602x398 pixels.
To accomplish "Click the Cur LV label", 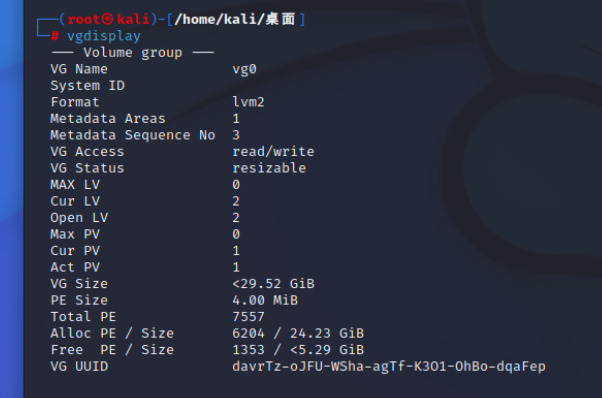I will (75, 201).
